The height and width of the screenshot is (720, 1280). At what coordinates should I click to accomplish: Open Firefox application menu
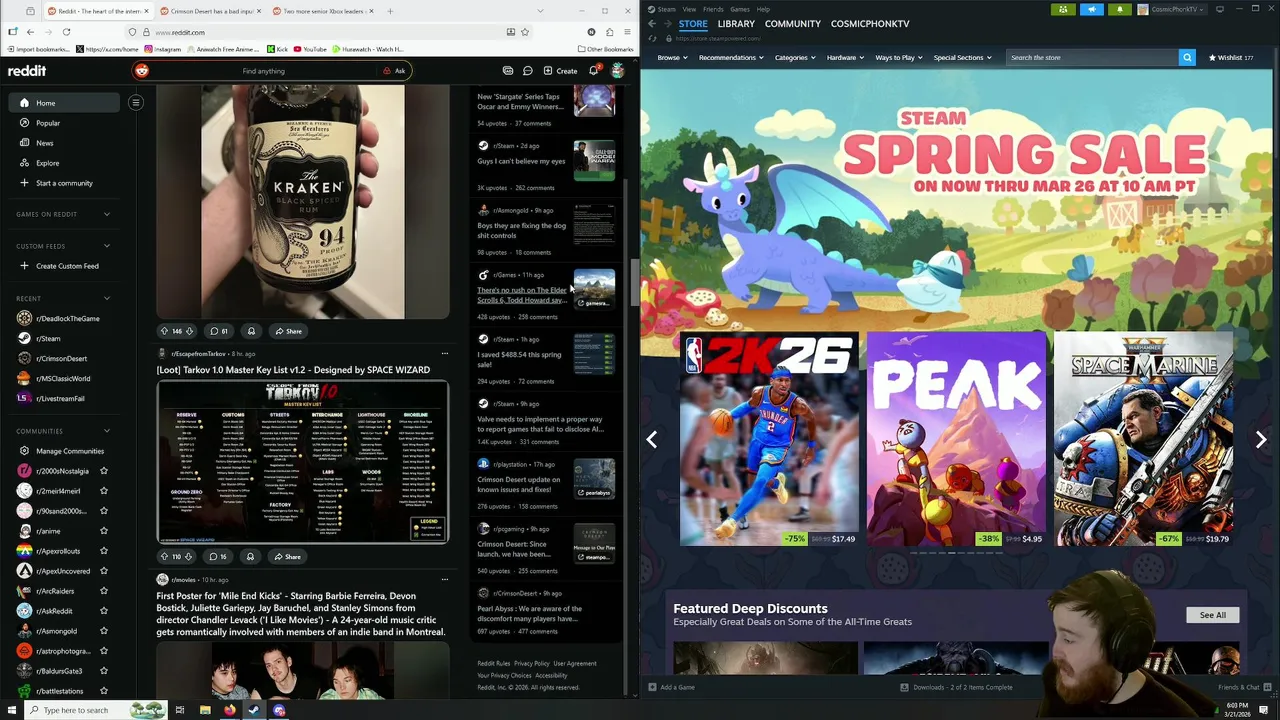coord(627,32)
